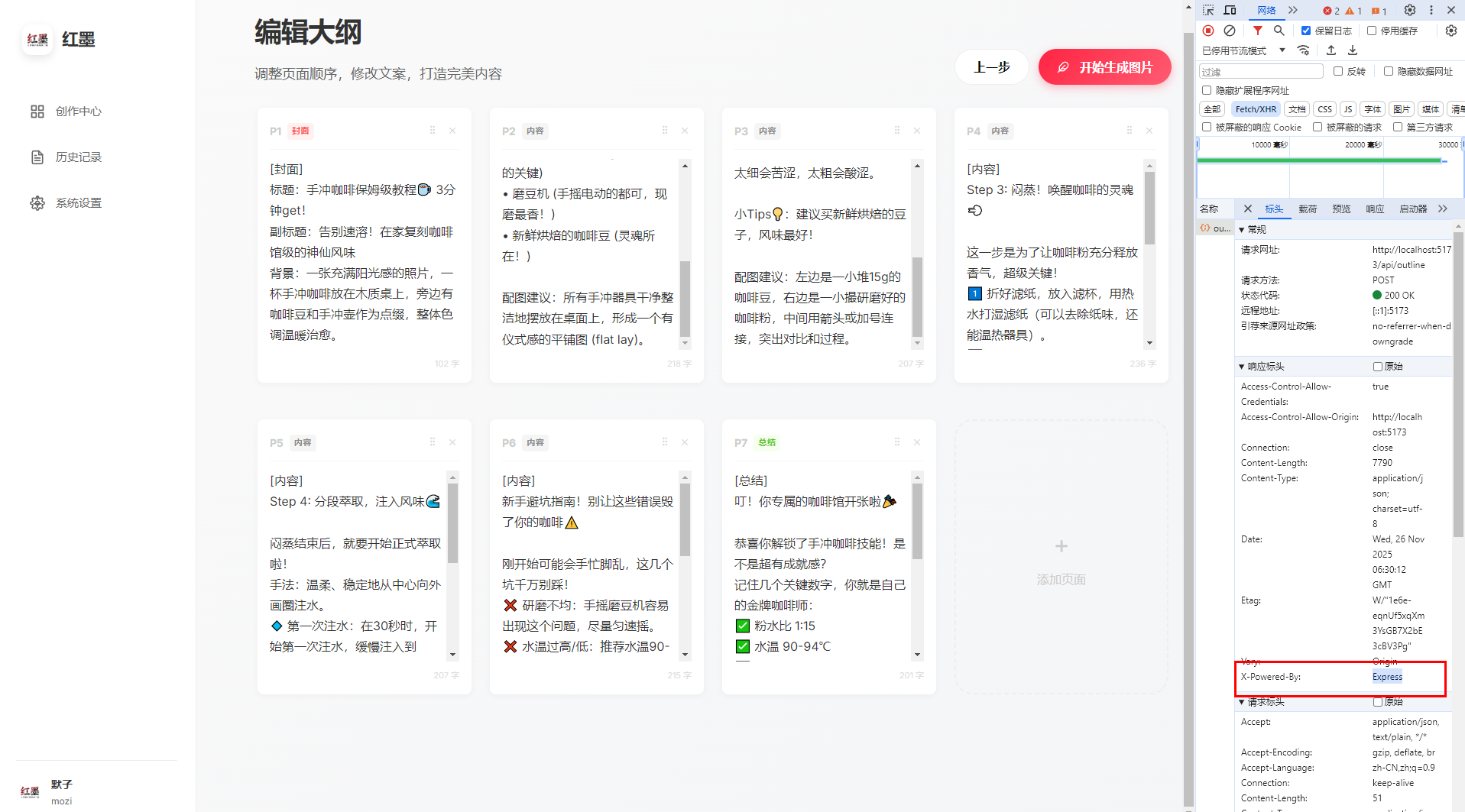Click the drag handle on card P3
This screenshot has height=812, width=1465.
(897, 131)
